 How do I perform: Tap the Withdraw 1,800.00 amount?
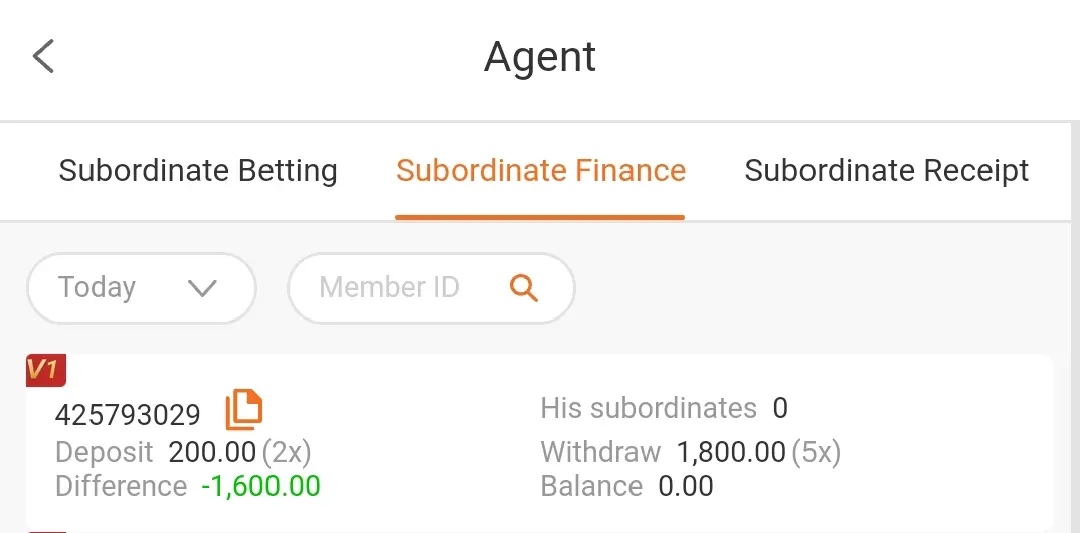tap(731, 452)
